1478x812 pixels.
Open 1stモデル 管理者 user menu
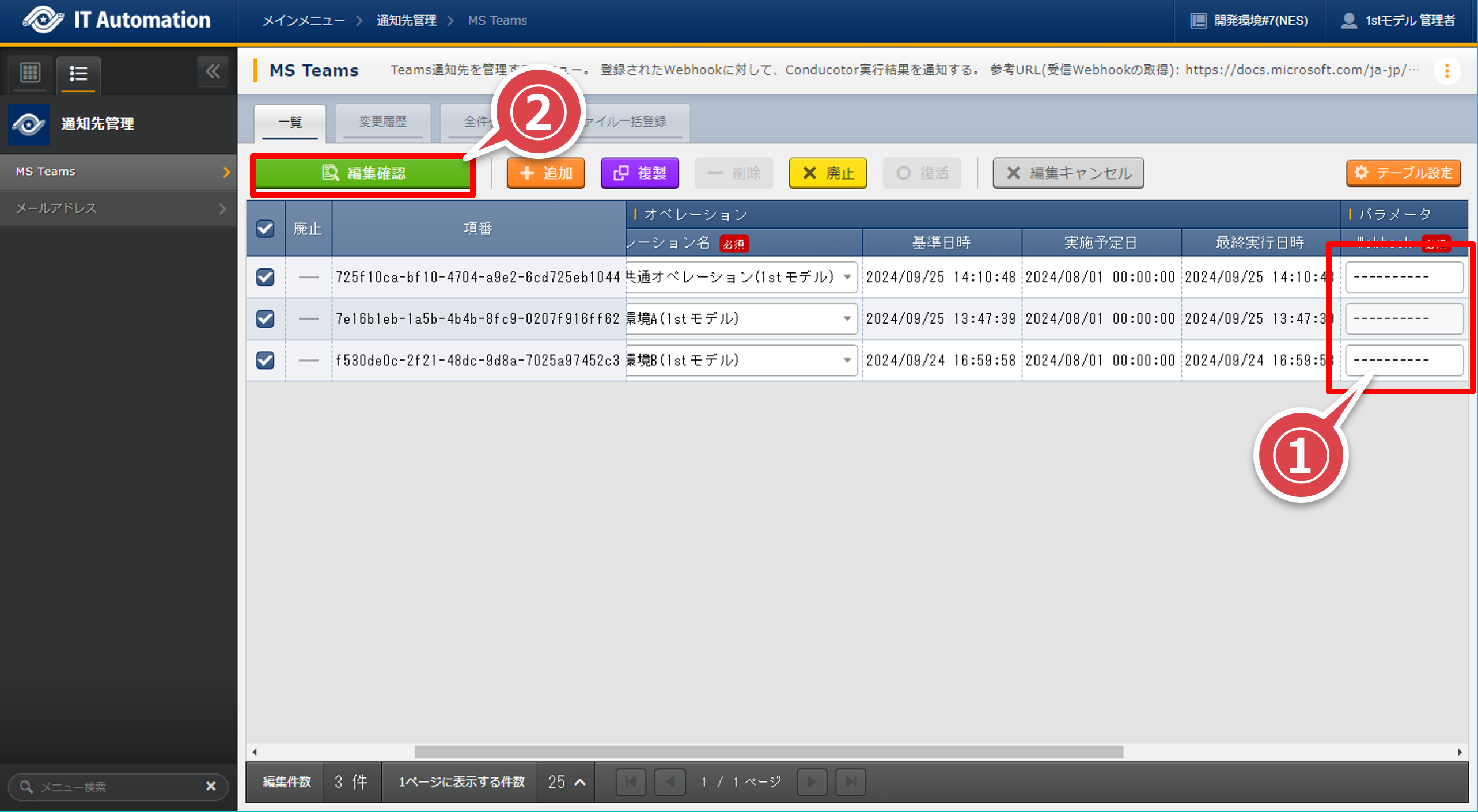tap(1398, 21)
